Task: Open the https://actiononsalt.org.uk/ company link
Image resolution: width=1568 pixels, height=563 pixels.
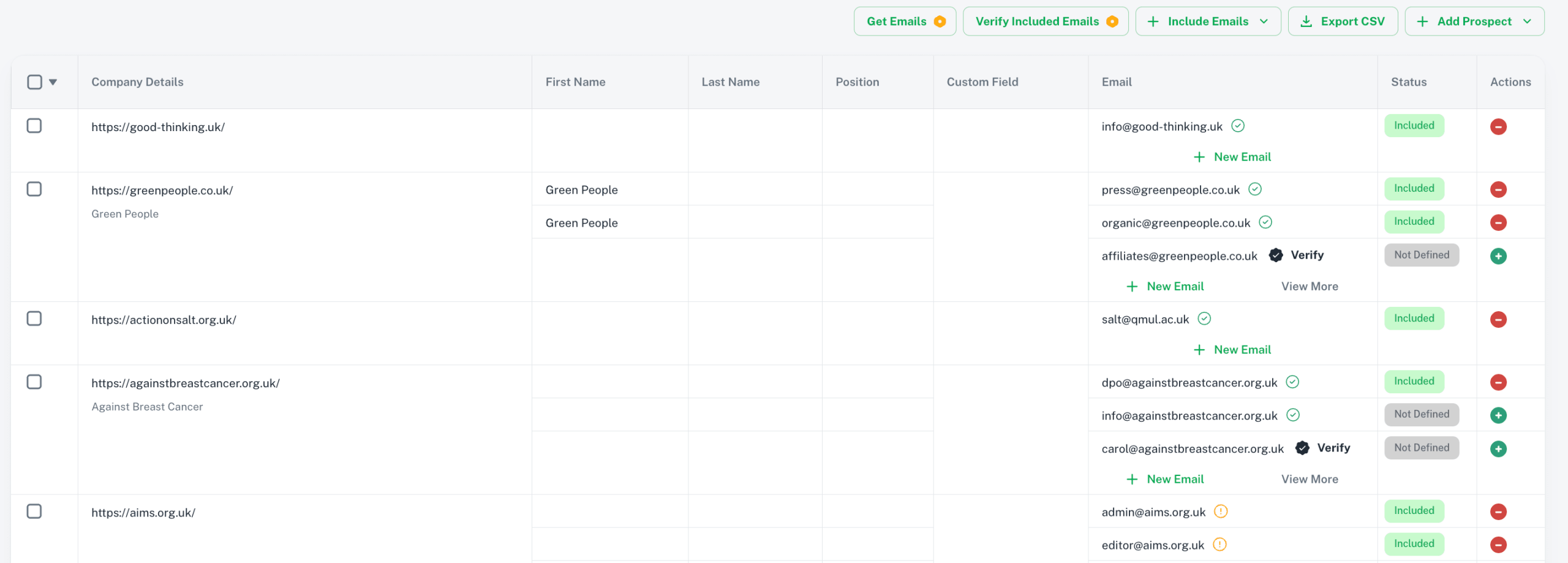Action: (x=164, y=320)
